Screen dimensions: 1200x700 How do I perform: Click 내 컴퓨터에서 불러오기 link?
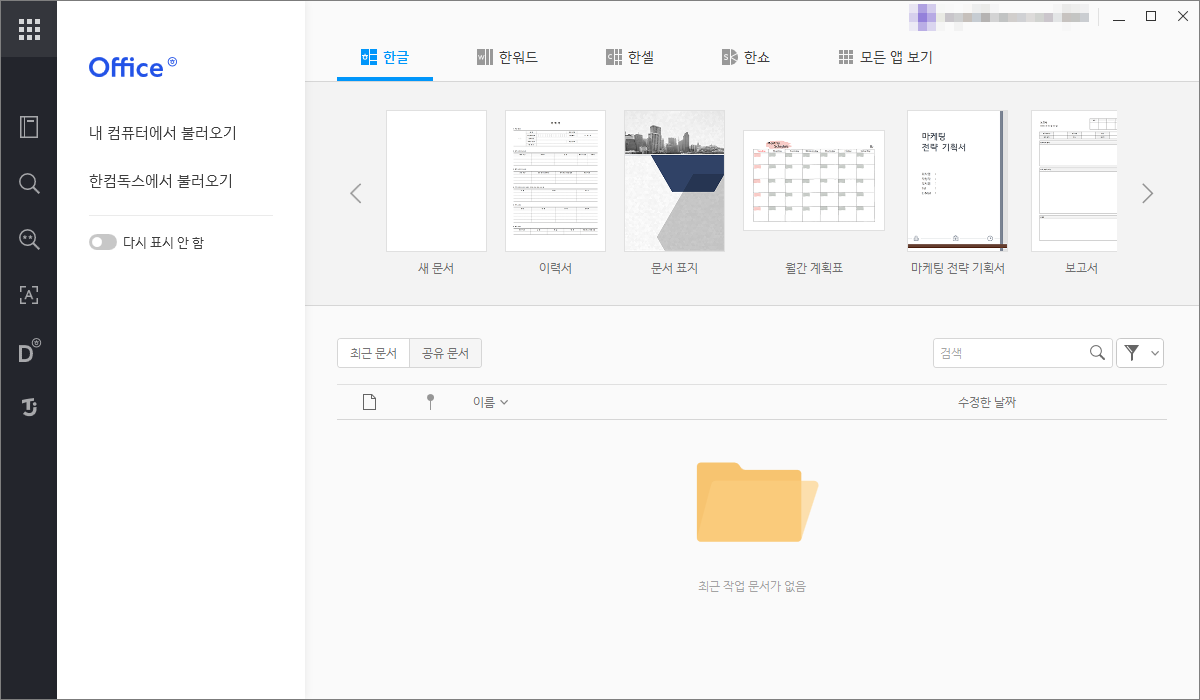(x=163, y=133)
